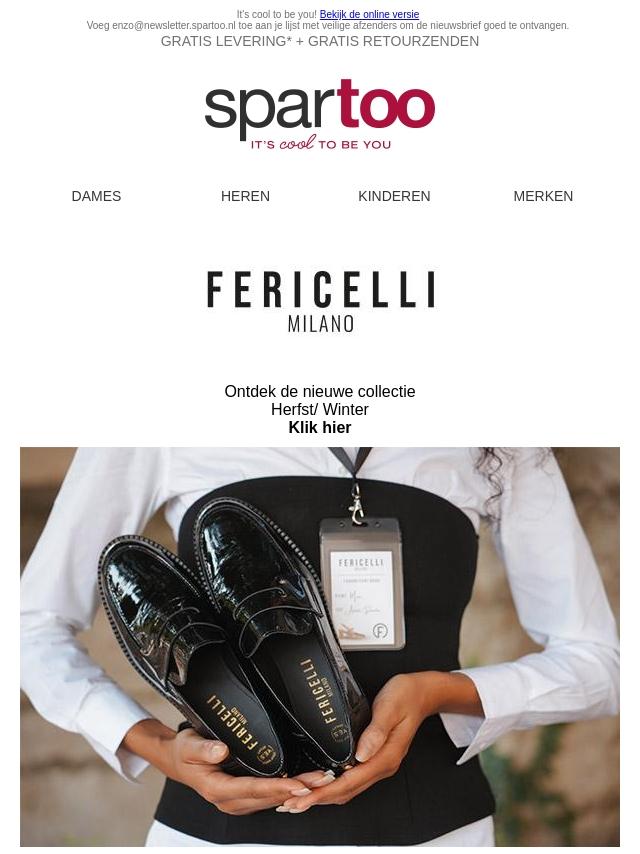The width and height of the screenshot is (640, 854).
Task: Open the MERKEN brands page
Action: point(543,196)
